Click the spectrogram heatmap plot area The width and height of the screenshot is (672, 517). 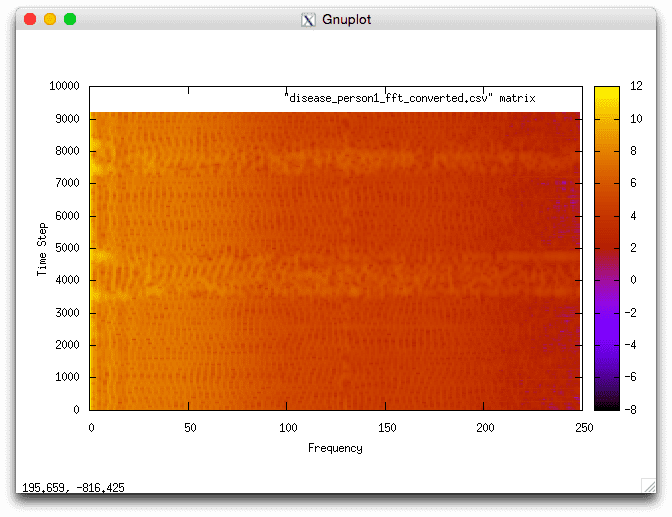336,261
